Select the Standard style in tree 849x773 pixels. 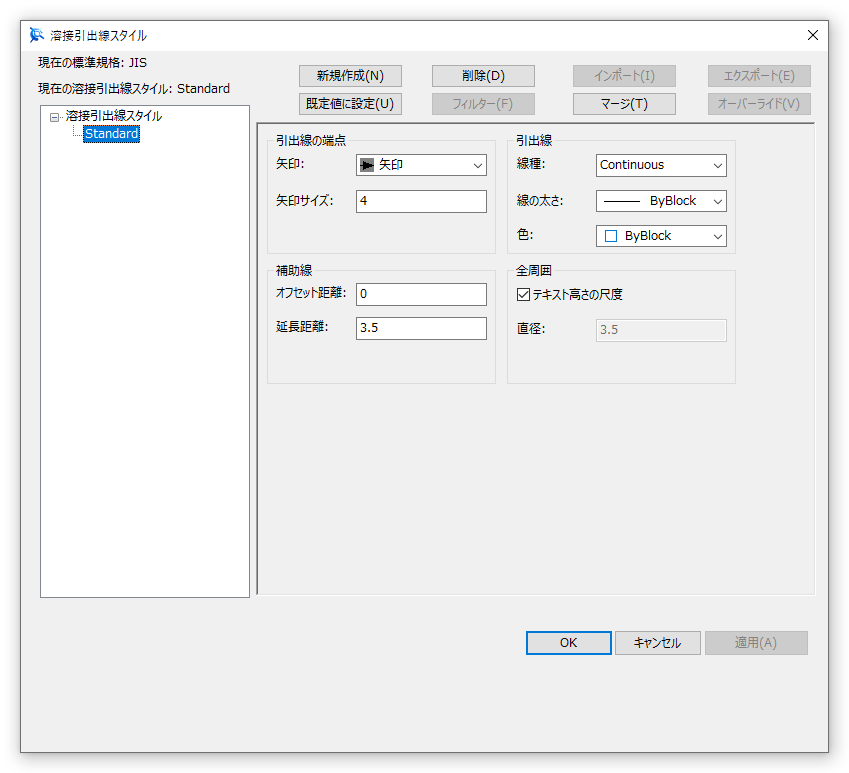tap(111, 134)
